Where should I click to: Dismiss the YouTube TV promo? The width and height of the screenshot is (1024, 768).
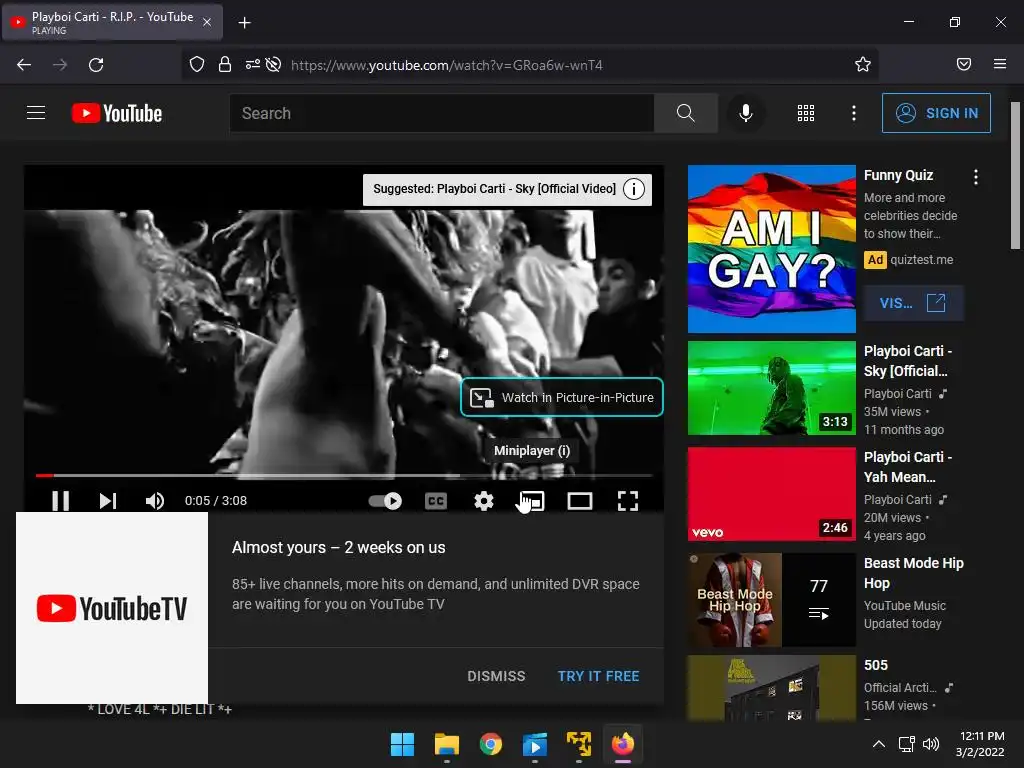coord(496,676)
